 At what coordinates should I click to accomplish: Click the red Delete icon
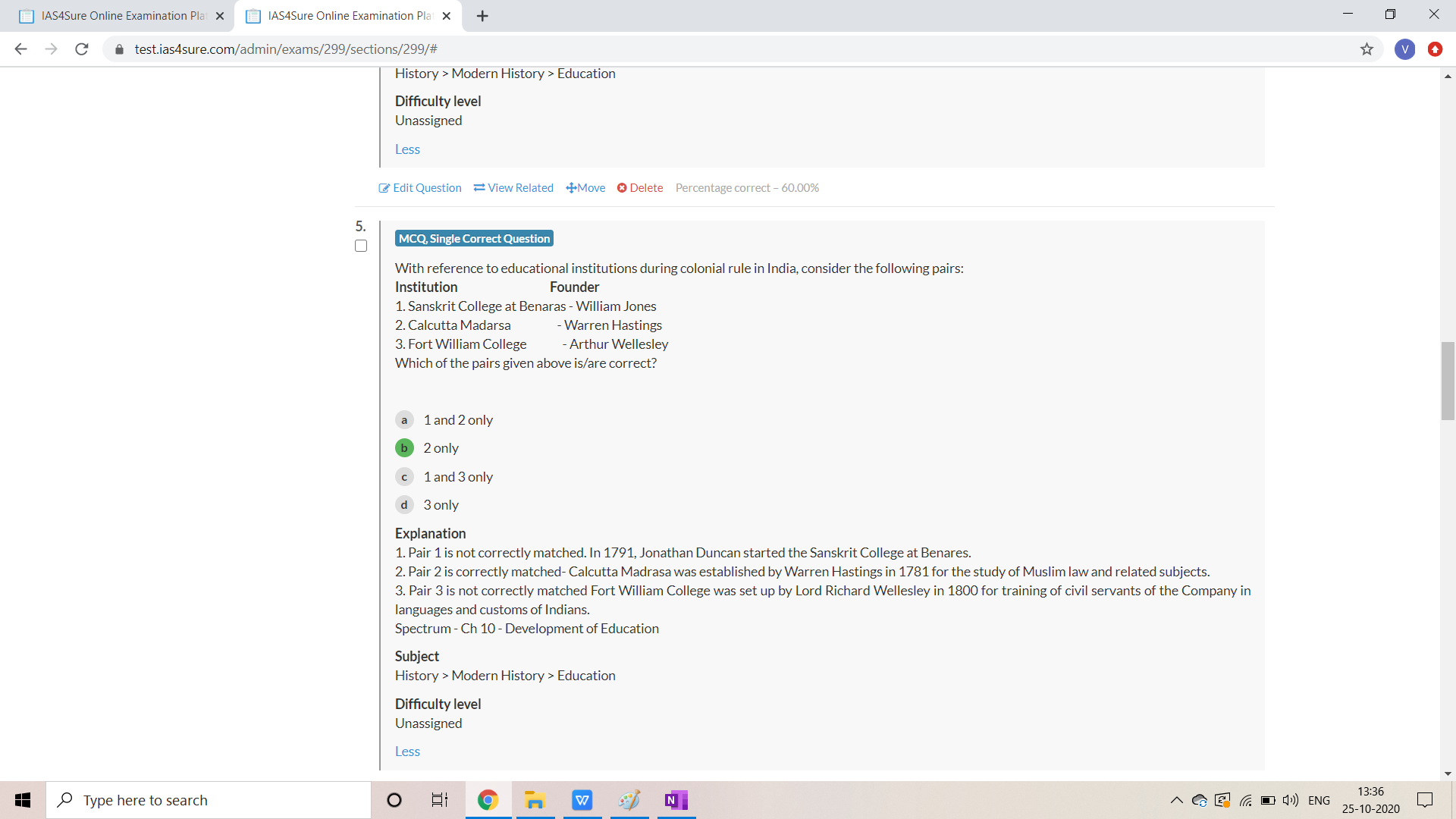[x=622, y=188]
